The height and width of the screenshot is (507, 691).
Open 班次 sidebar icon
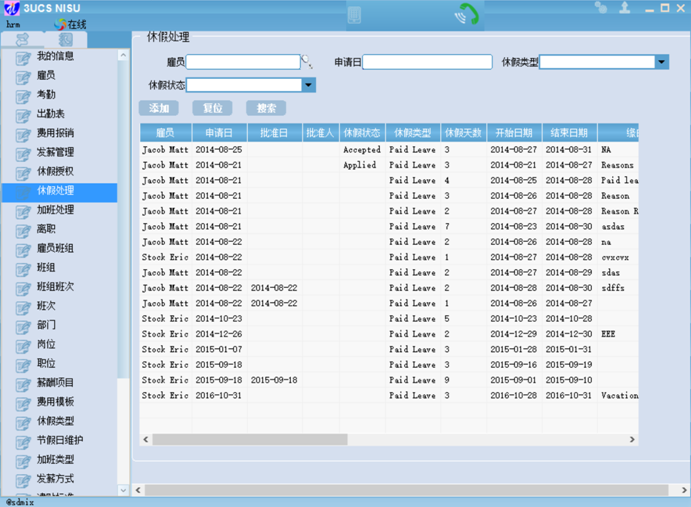[23, 308]
